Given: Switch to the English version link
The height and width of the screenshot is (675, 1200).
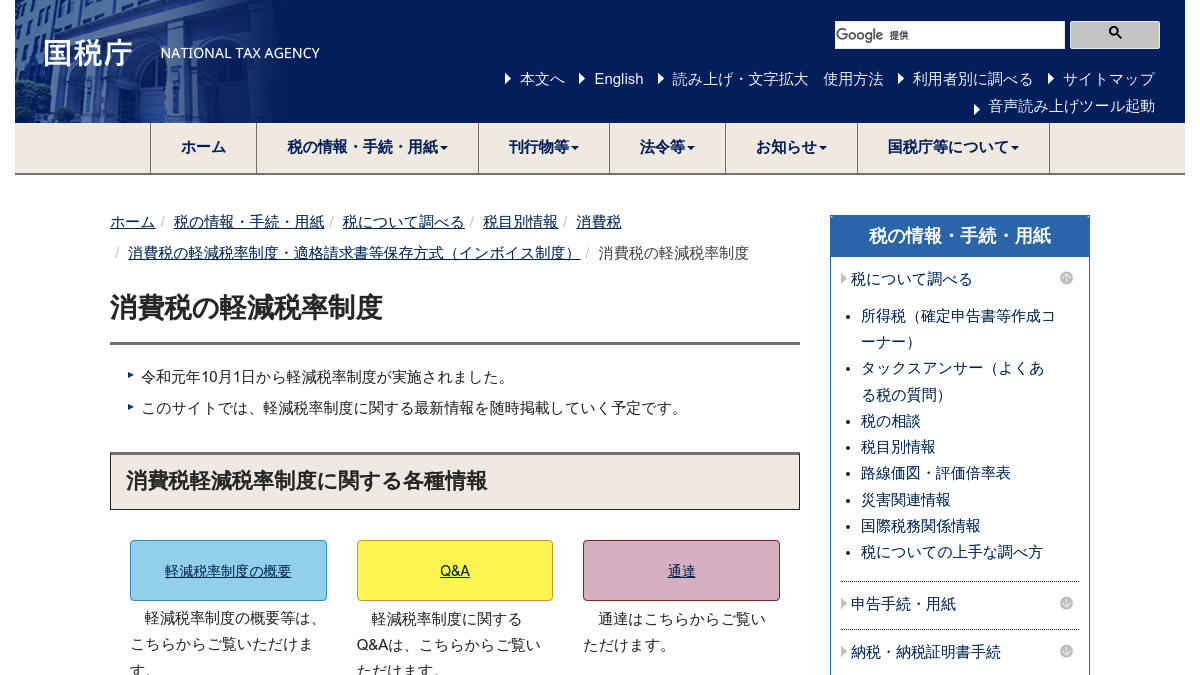Looking at the screenshot, I should (618, 79).
